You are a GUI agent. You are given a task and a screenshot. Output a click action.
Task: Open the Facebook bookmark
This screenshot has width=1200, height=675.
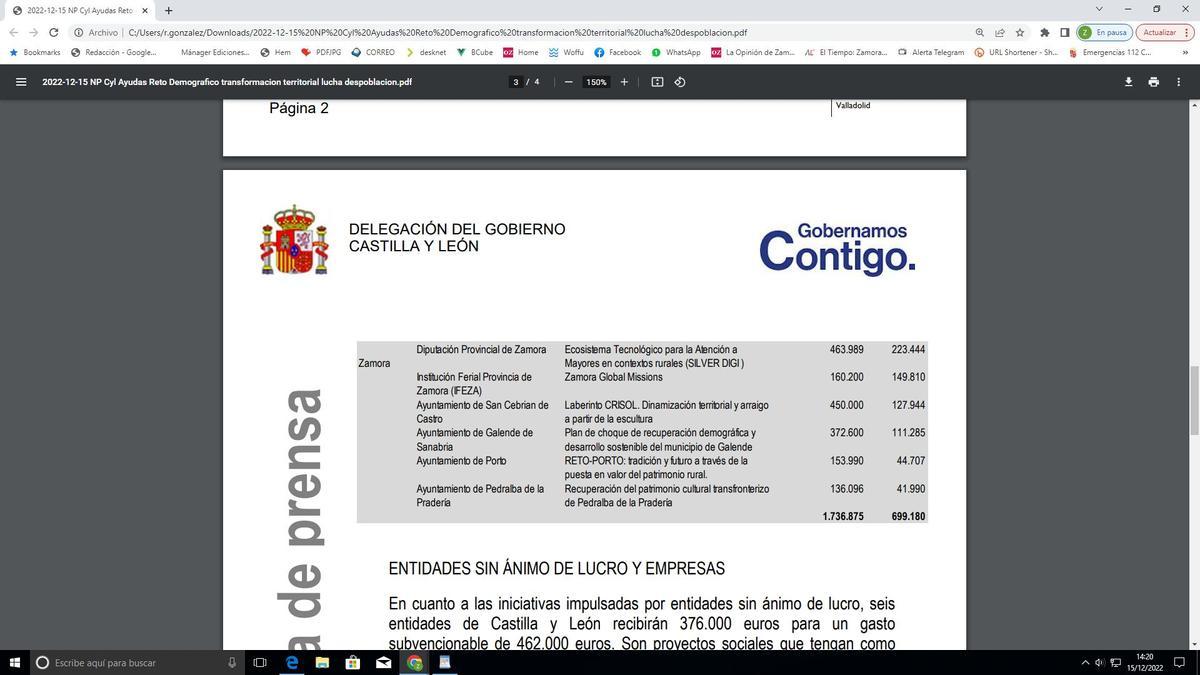click(623, 52)
